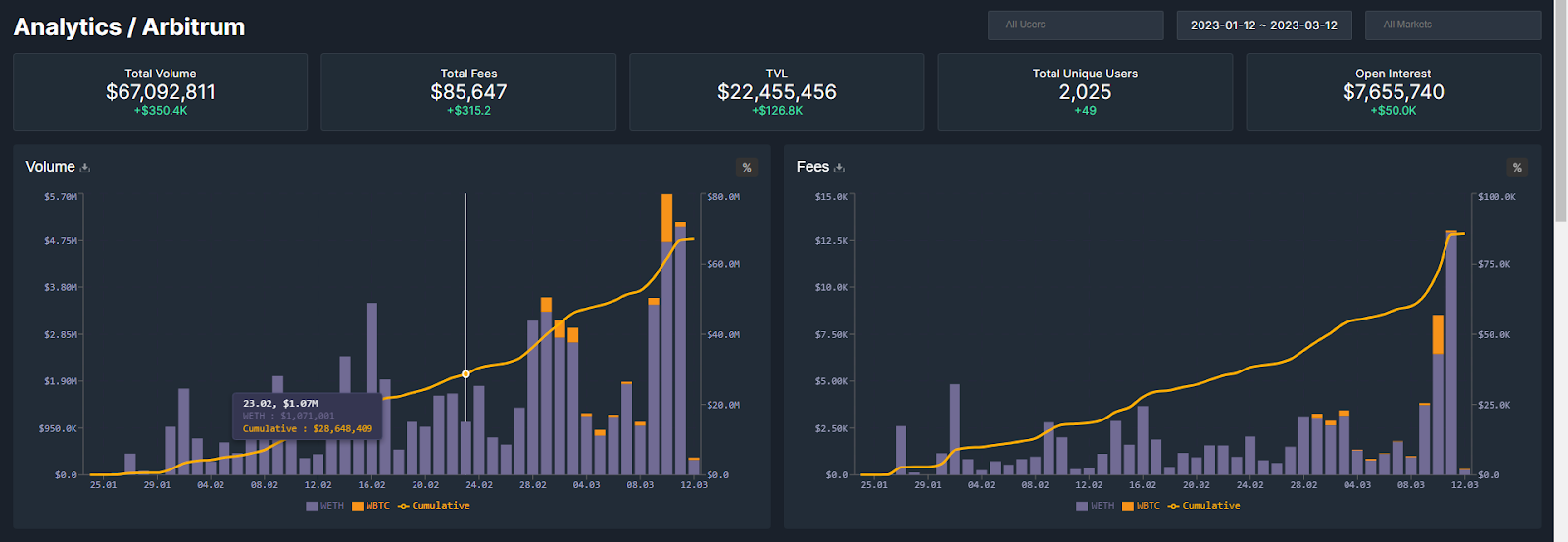Screen dimensions: 1568x542
Task: Download the Fees chart data
Action: (x=839, y=168)
